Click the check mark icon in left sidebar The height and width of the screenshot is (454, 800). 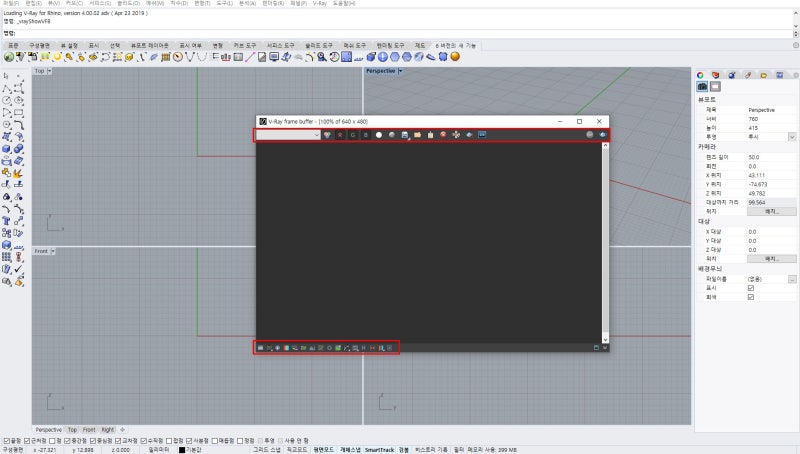point(18,268)
